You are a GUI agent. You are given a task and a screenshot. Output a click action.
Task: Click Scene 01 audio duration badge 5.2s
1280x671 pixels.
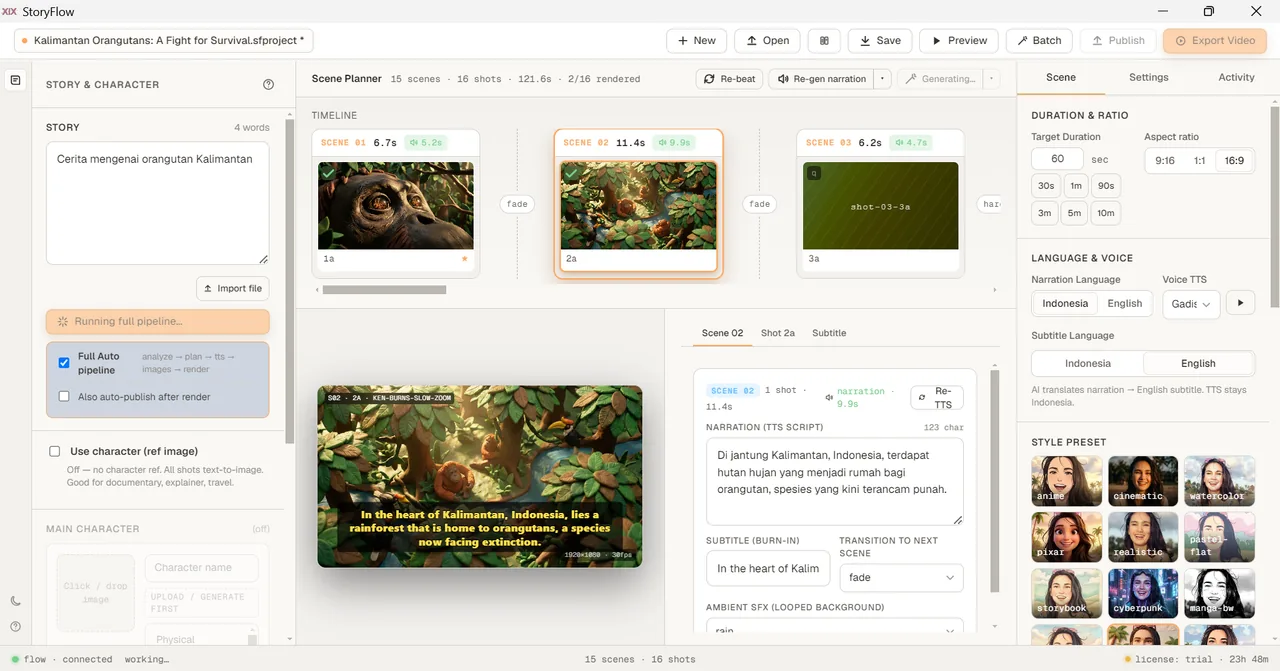pyautogui.click(x=427, y=143)
